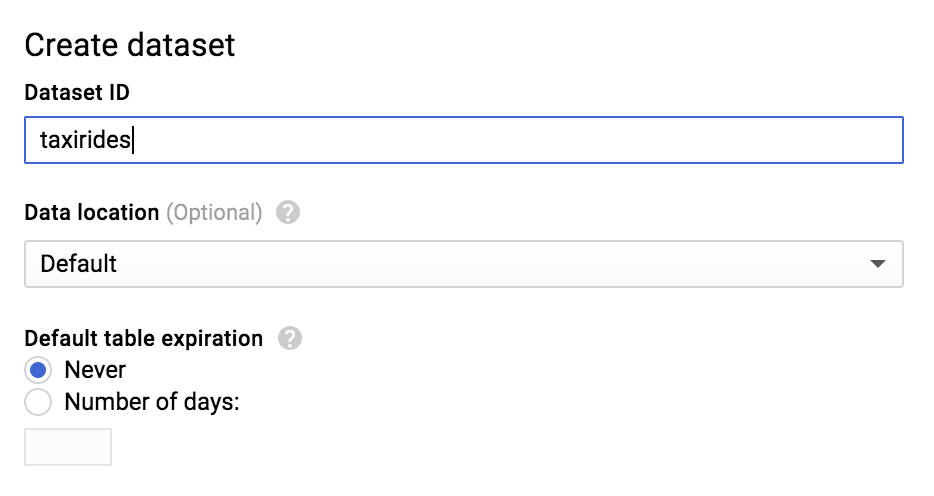Image resolution: width=934 pixels, height=496 pixels.
Task: Click the "Default table expiration" label
Action: point(143,338)
